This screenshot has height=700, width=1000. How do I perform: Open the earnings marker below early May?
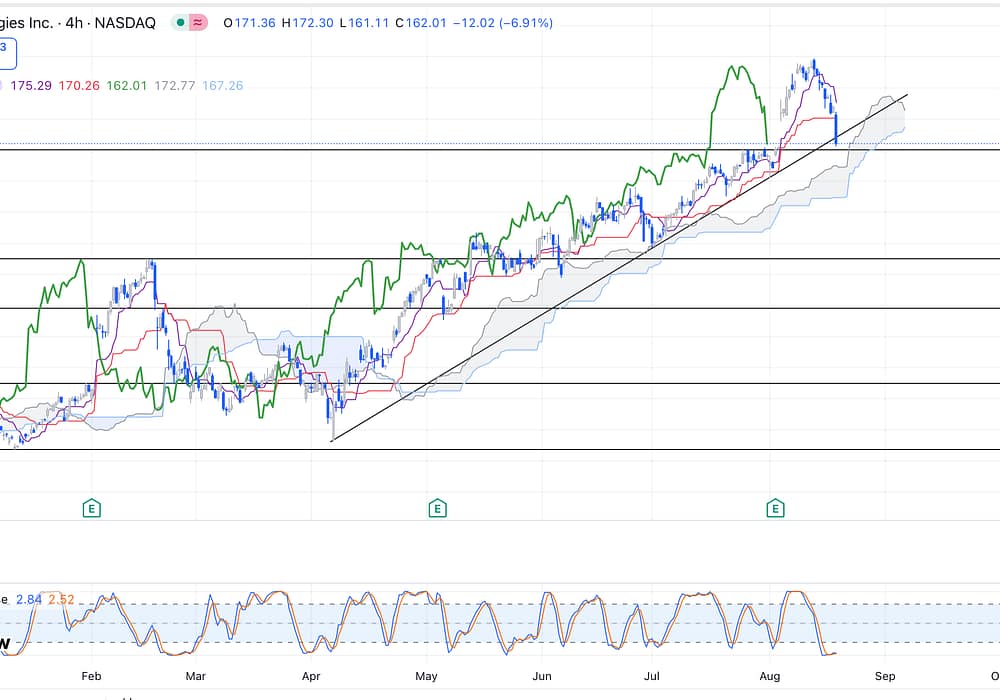point(437,509)
